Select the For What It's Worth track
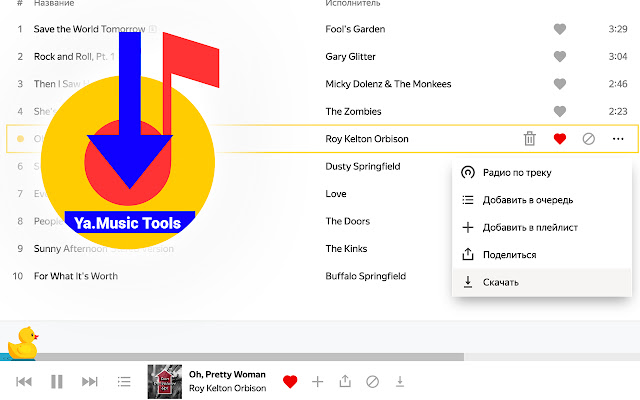The width and height of the screenshot is (640, 400). 76,276
